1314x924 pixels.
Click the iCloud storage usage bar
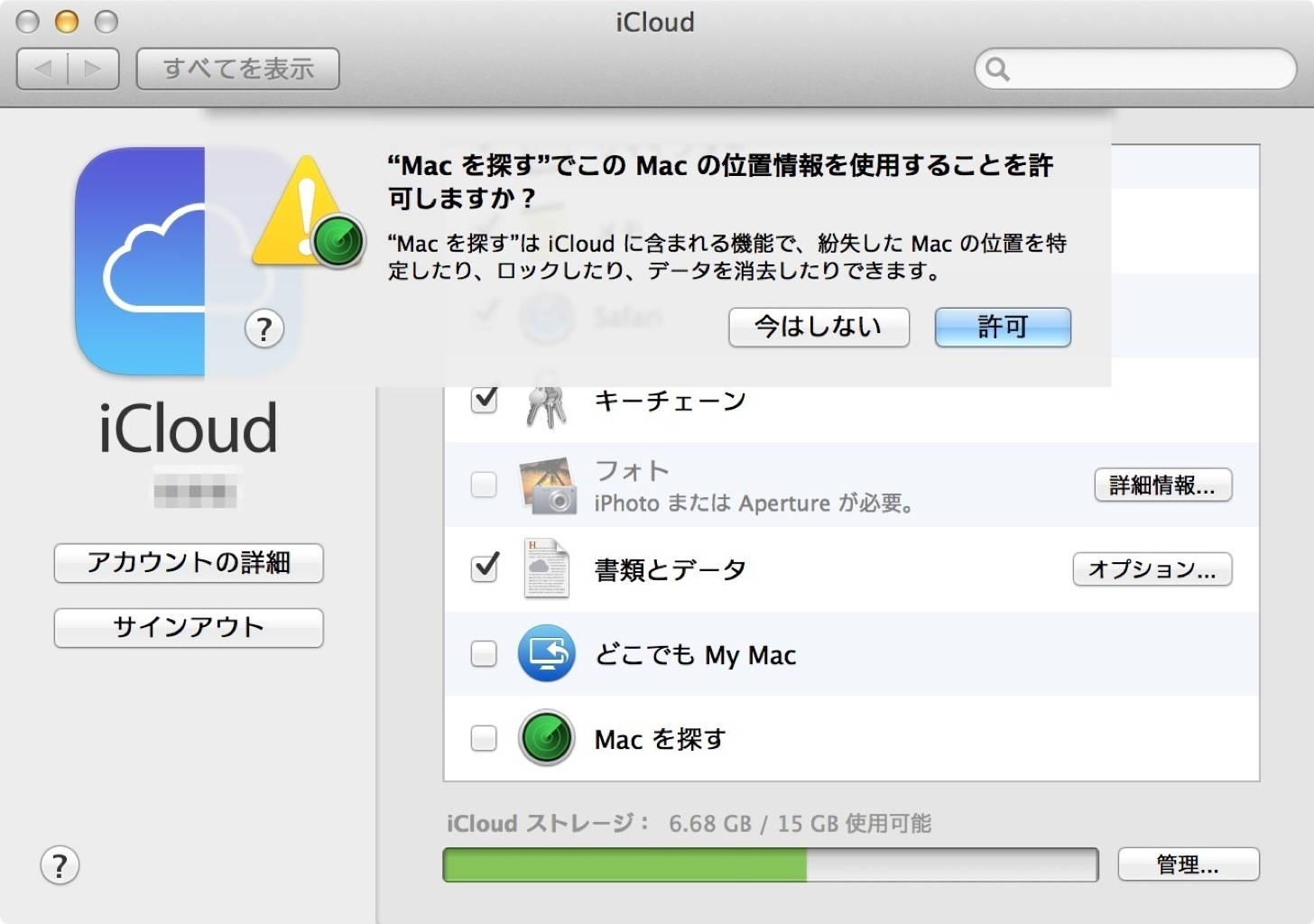tap(770, 864)
